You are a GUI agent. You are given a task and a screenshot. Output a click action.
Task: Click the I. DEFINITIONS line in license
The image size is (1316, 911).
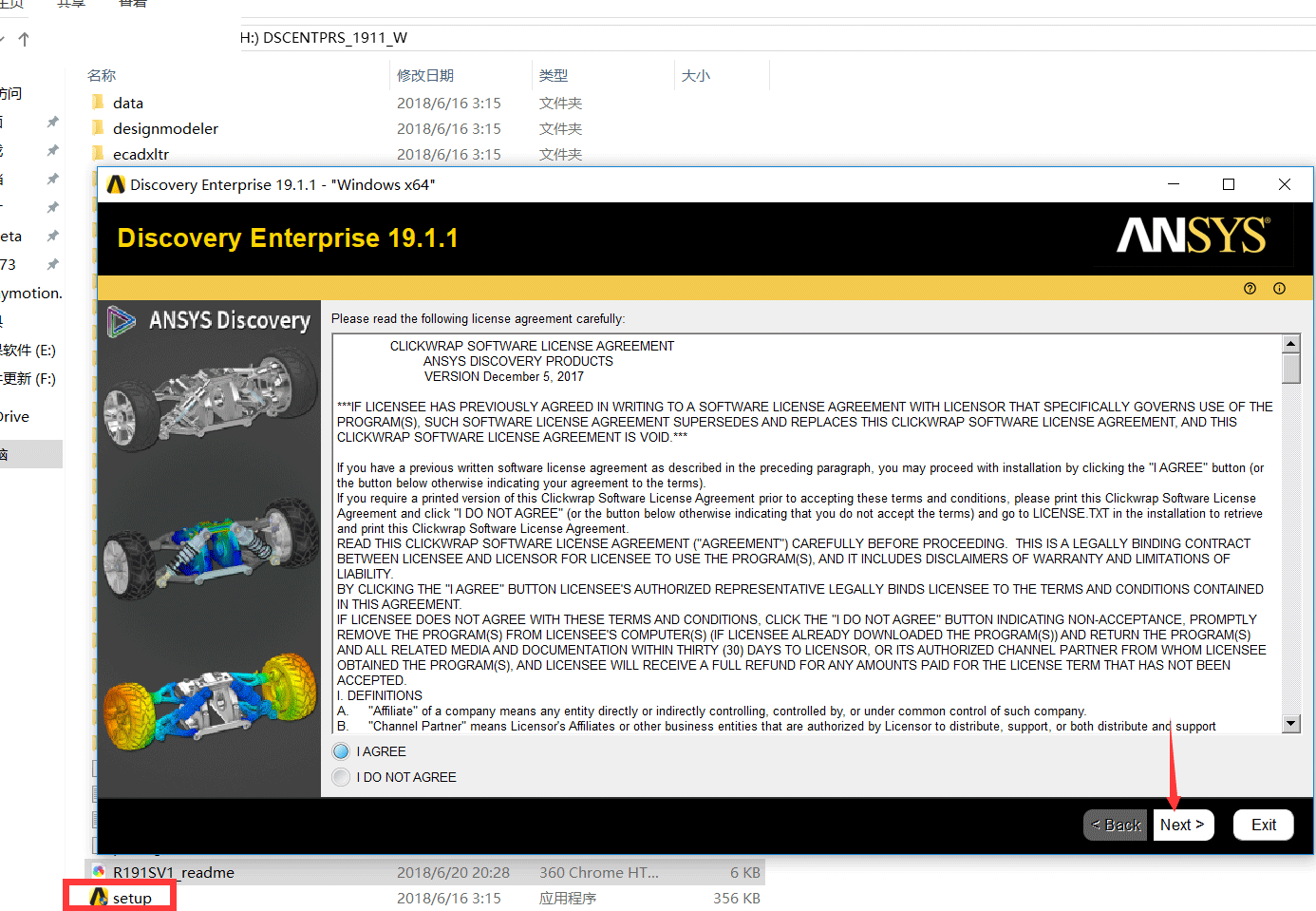click(380, 695)
